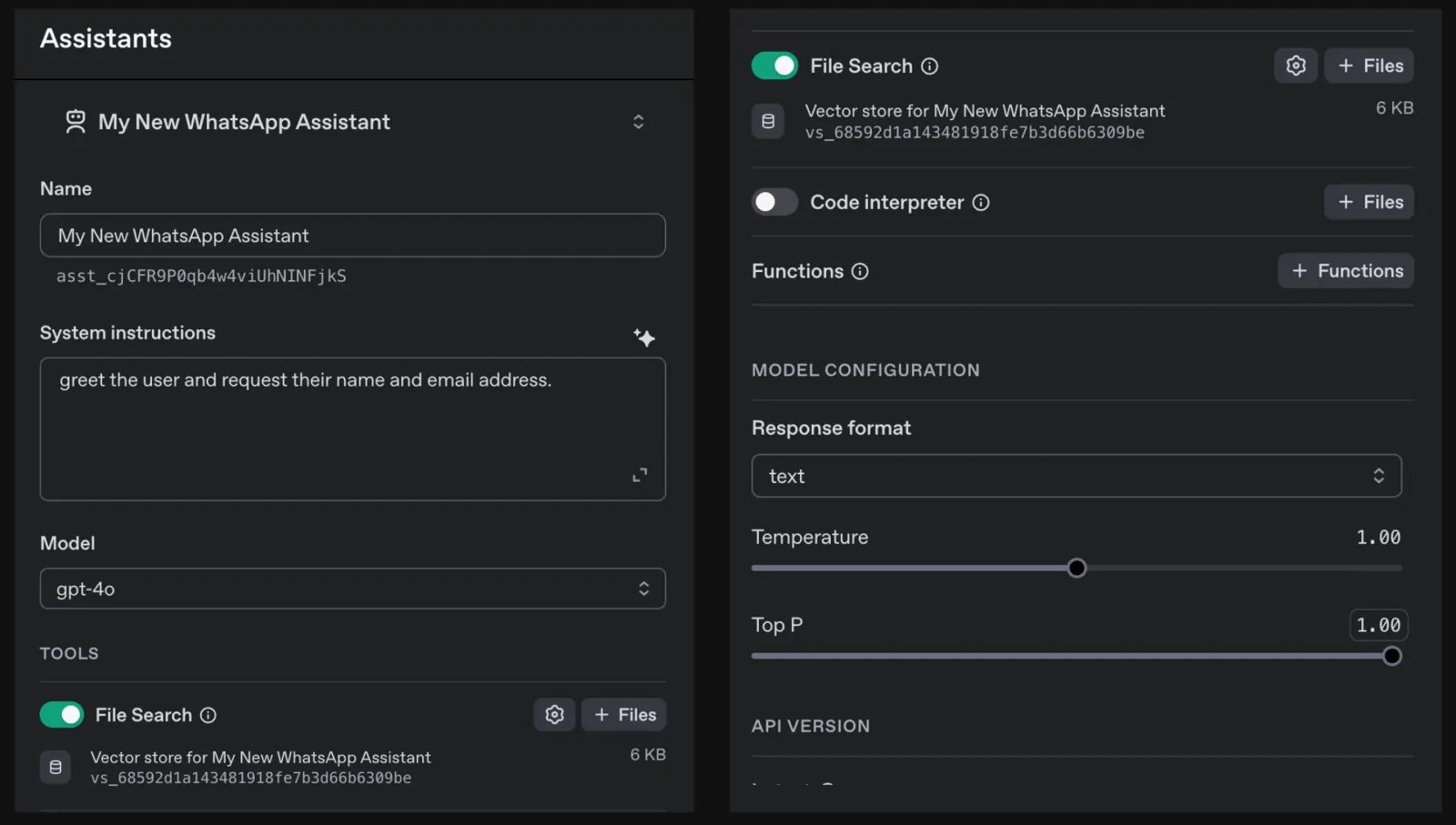Enable the Code interpreter toggle

click(774, 202)
